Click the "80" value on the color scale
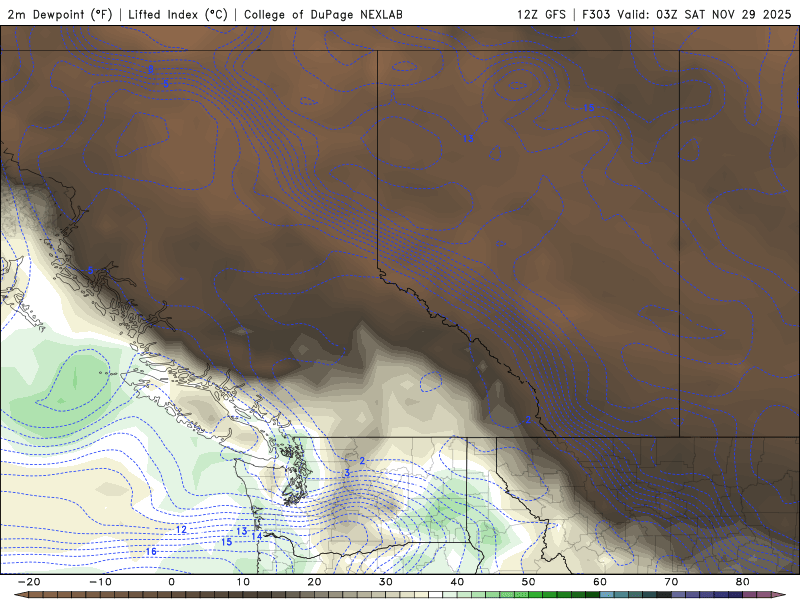The height and width of the screenshot is (600, 800). pos(743,582)
